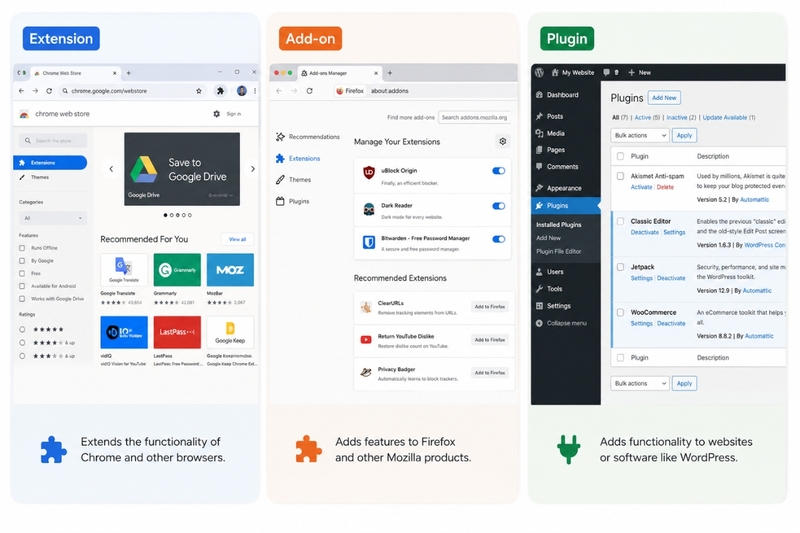Open the LastPass extension tile

coord(177,332)
